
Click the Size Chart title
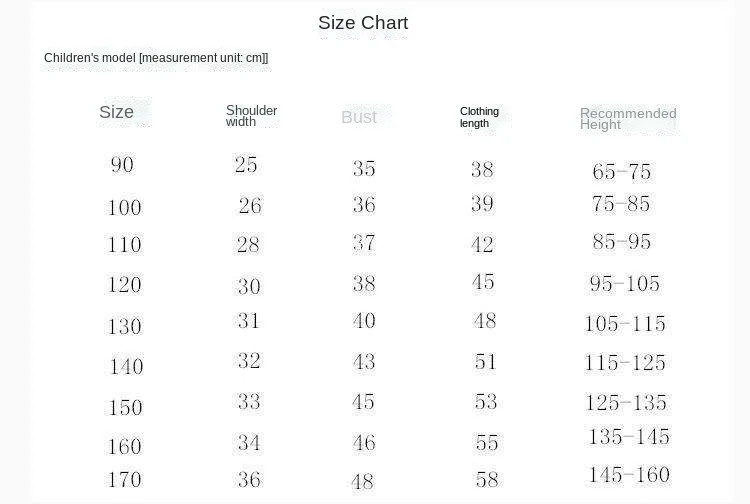(x=363, y=22)
